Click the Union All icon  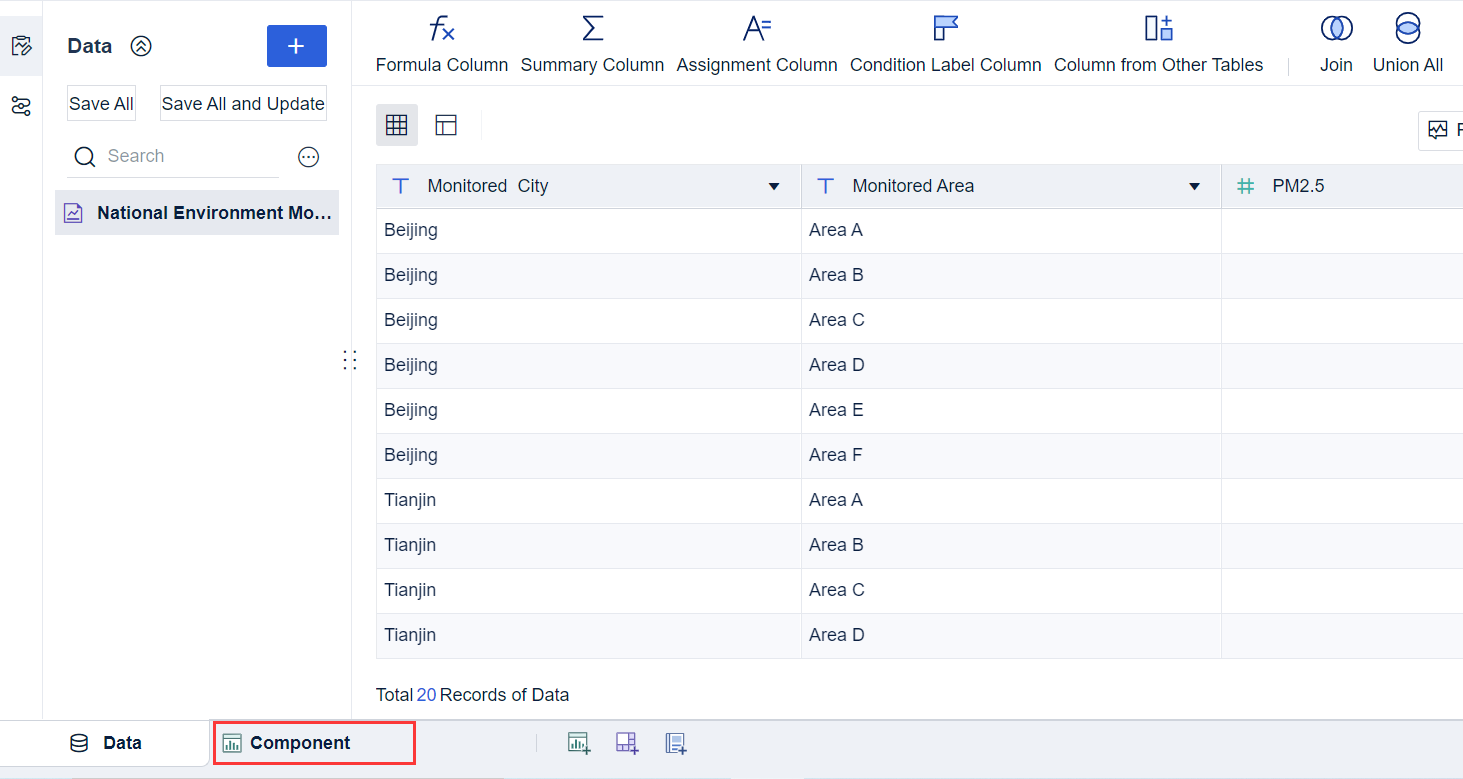(x=1406, y=44)
